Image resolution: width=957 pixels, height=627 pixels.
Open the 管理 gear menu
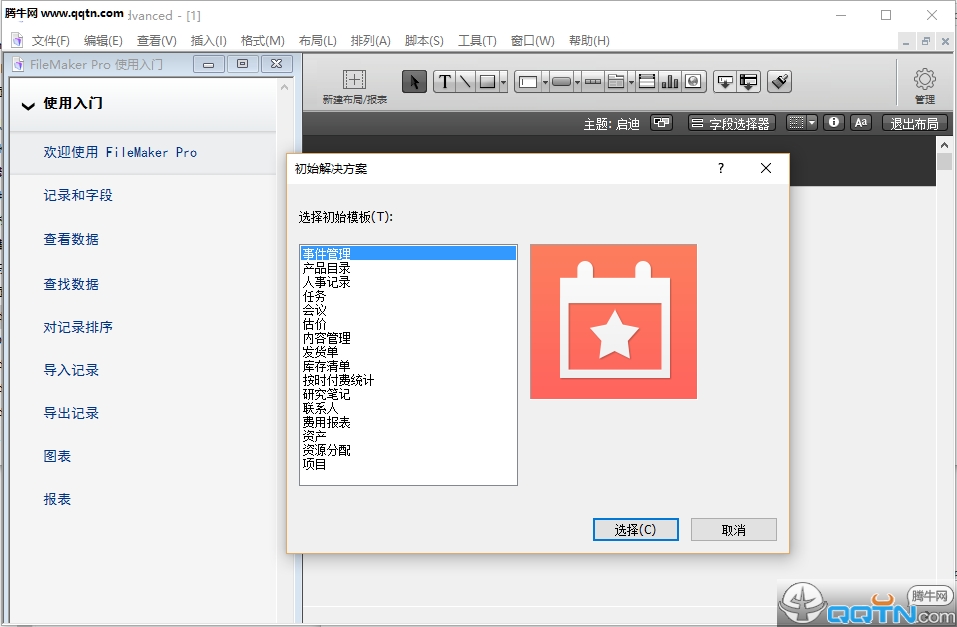925,85
